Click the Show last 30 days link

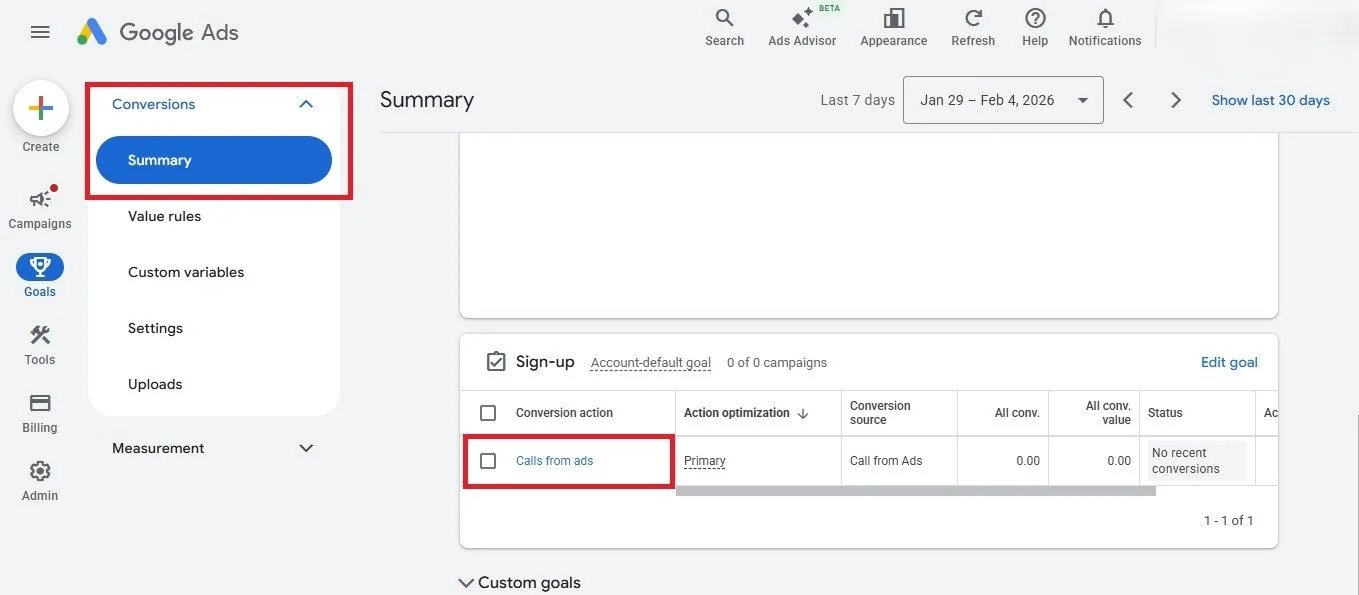pyautogui.click(x=1269, y=100)
